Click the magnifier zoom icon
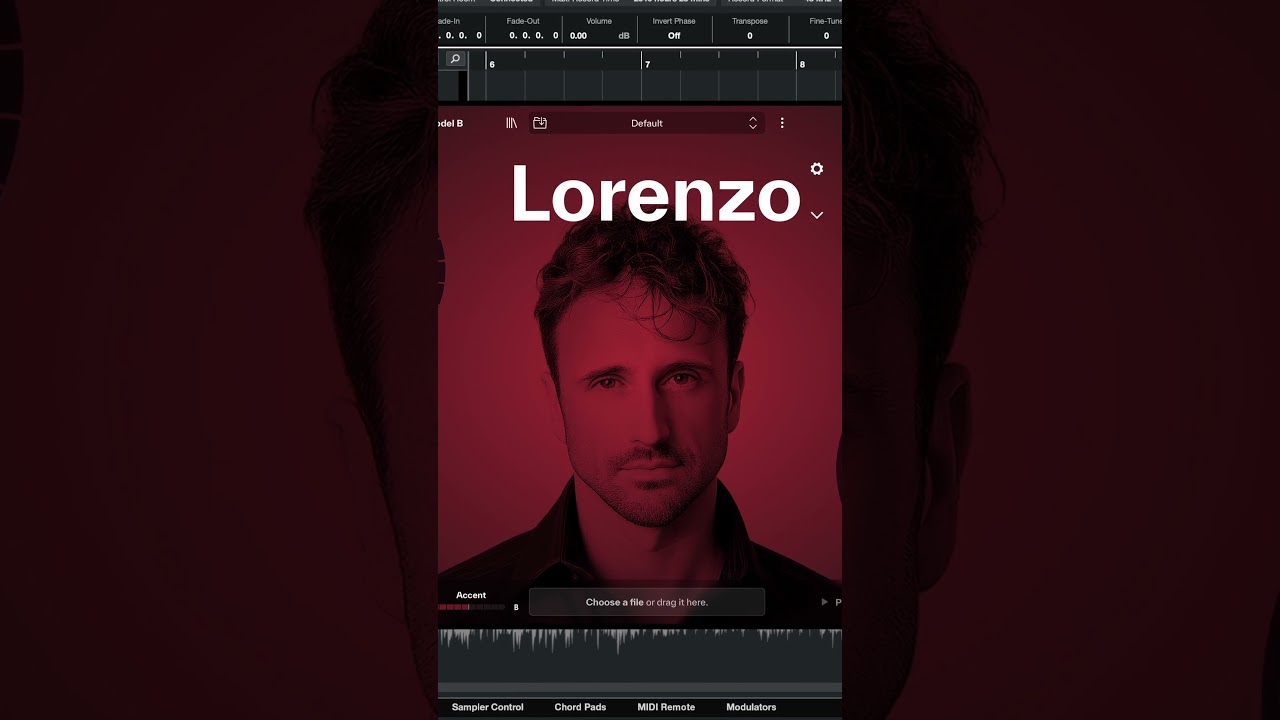 pos(455,59)
